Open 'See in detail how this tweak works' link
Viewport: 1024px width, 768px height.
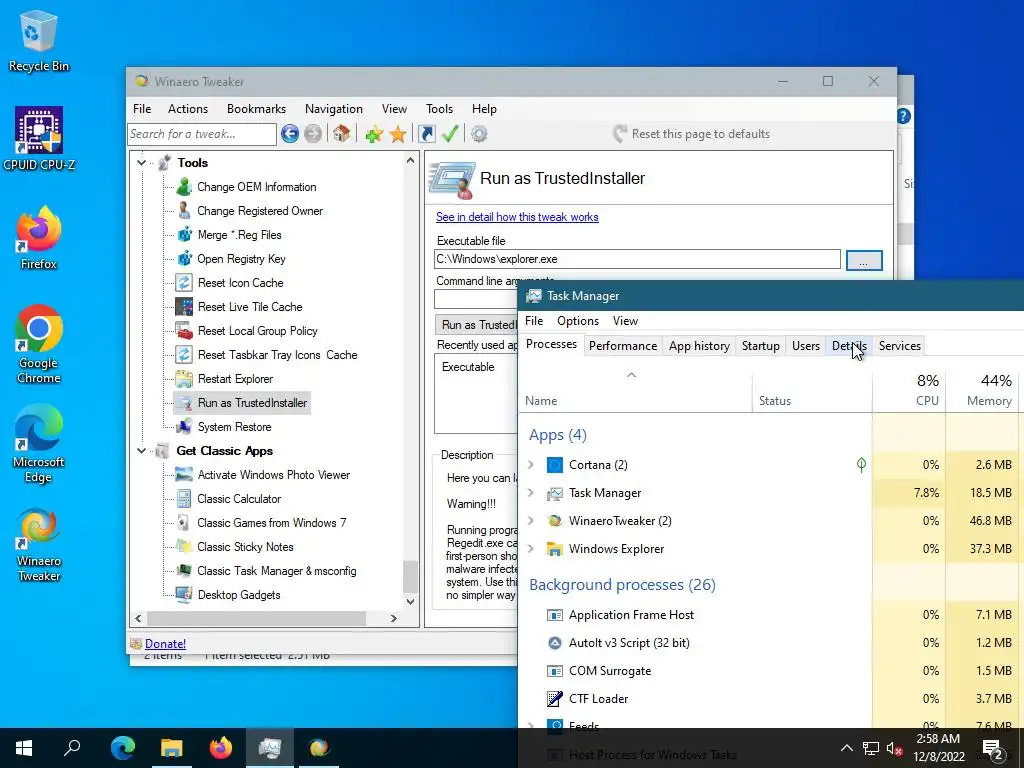(517, 217)
